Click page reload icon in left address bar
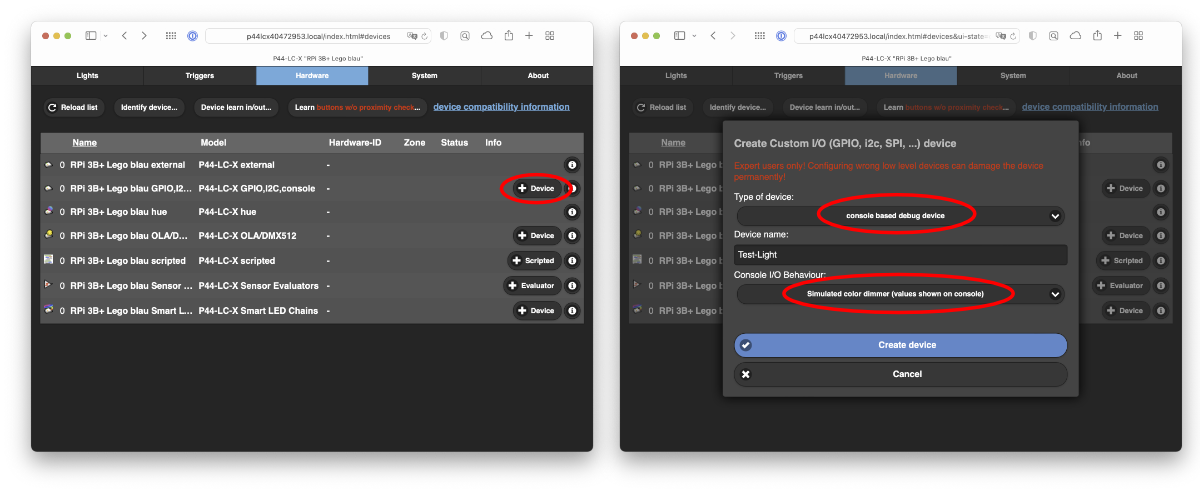The width and height of the screenshot is (1200, 493). pos(426,36)
